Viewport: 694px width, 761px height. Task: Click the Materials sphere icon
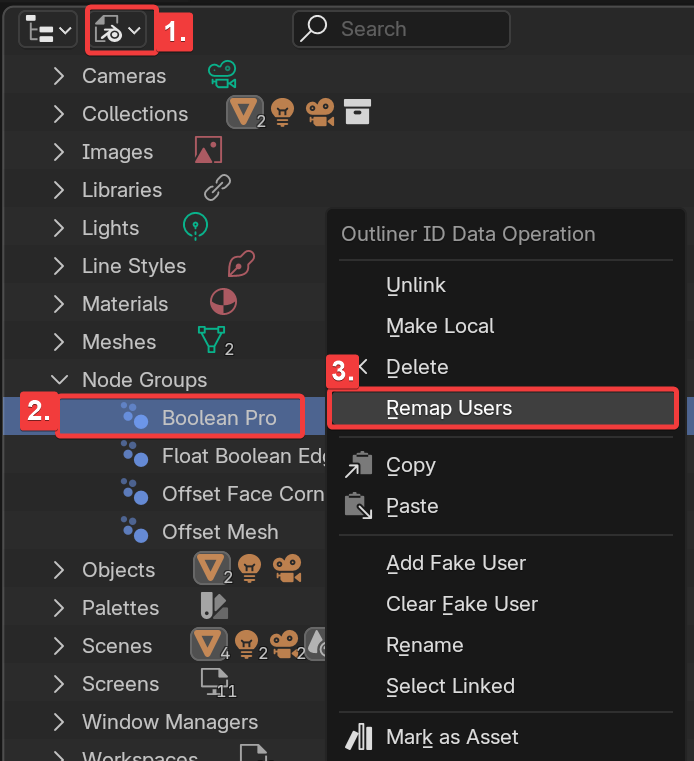coord(223,302)
